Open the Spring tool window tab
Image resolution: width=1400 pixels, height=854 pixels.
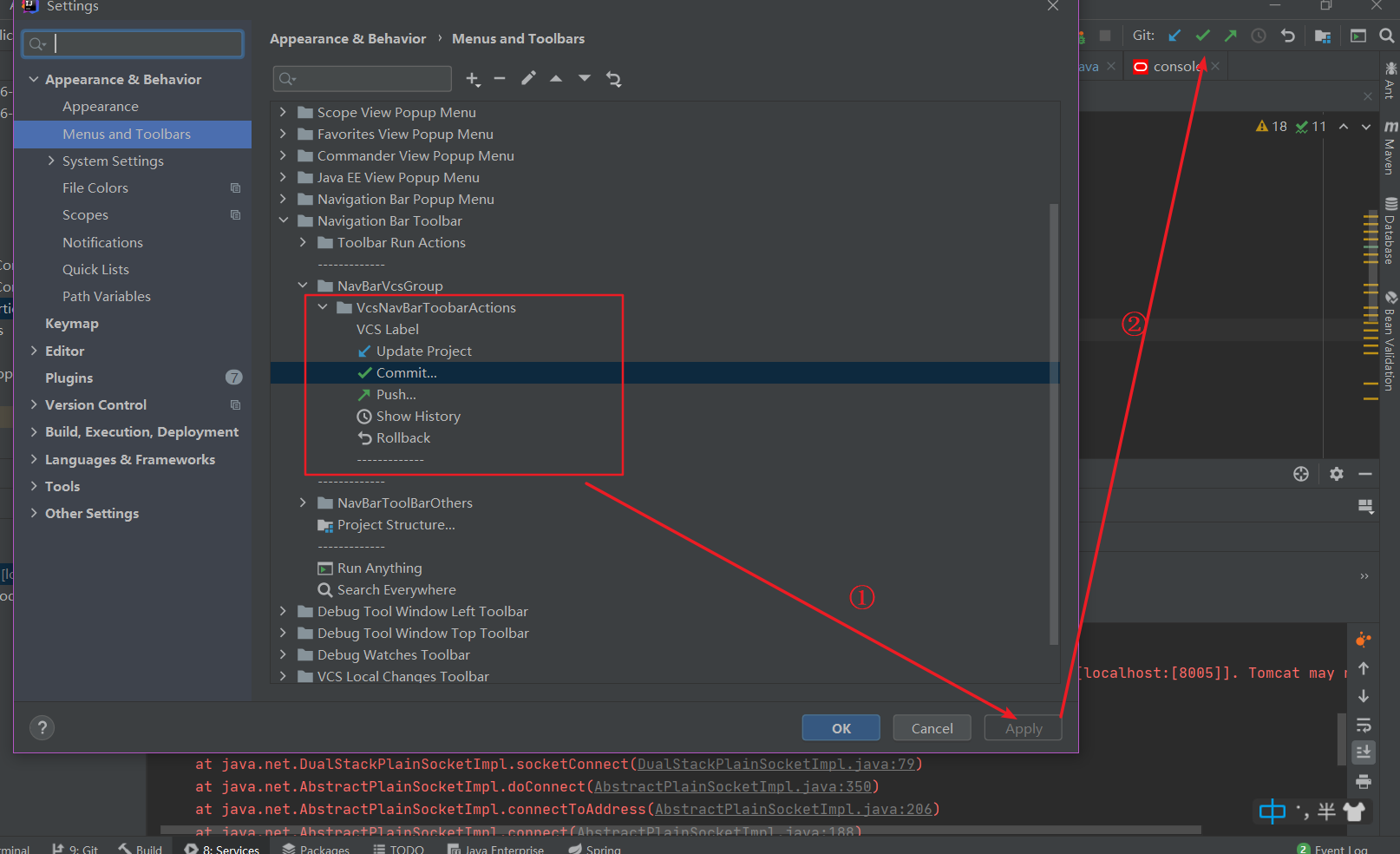click(x=594, y=848)
